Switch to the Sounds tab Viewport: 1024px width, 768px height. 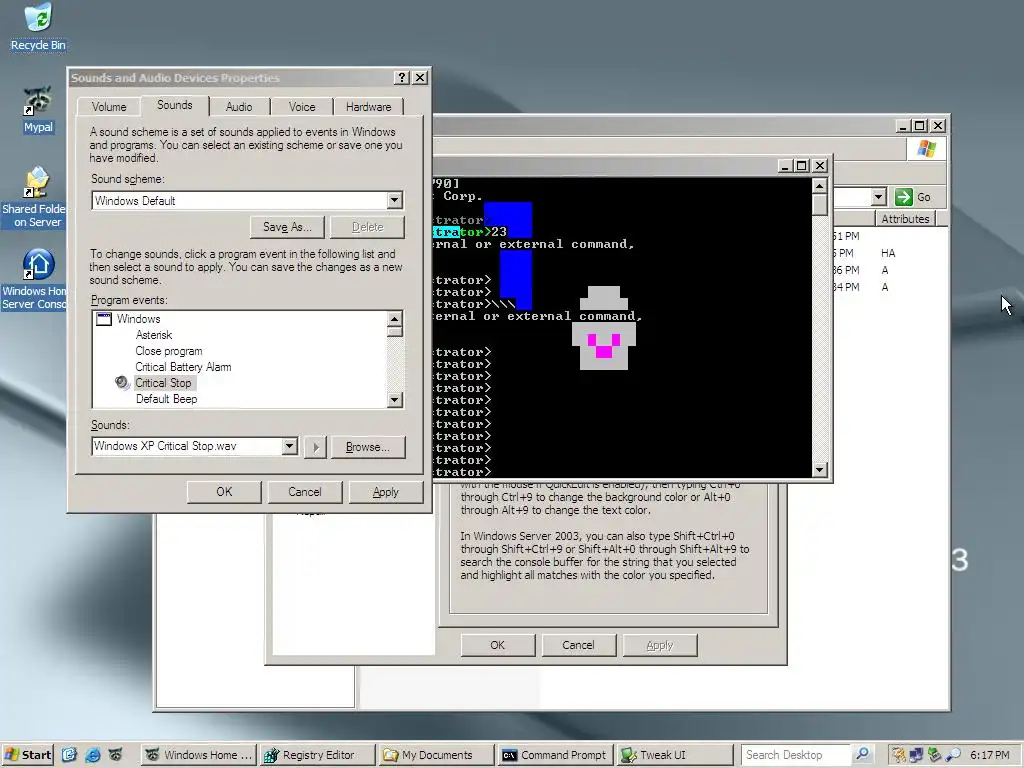coord(174,105)
